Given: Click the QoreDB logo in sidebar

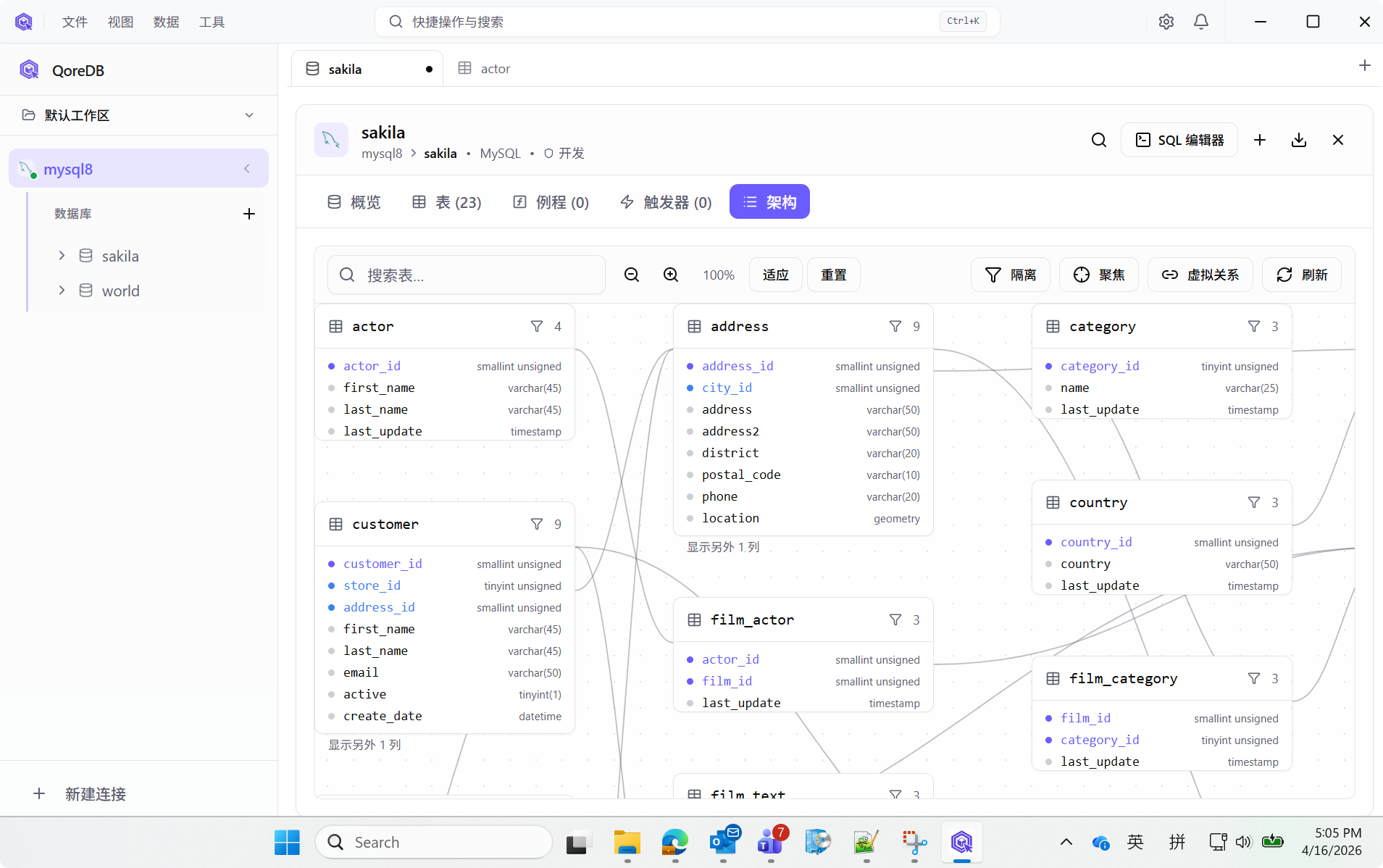Looking at the screenshot, I should (x=29, y=70).
